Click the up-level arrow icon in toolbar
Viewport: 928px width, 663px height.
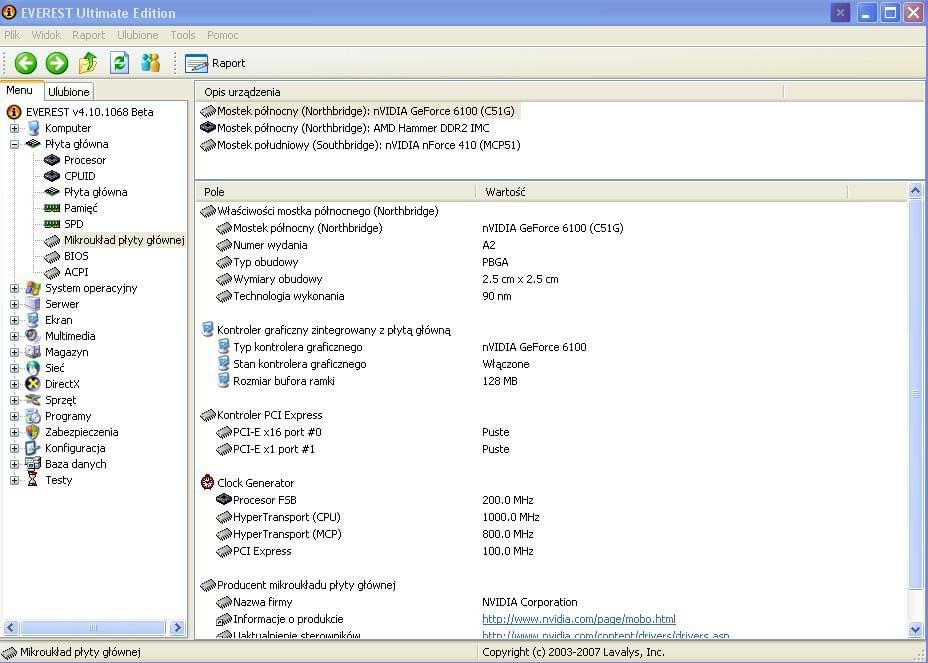click(88, 63)
